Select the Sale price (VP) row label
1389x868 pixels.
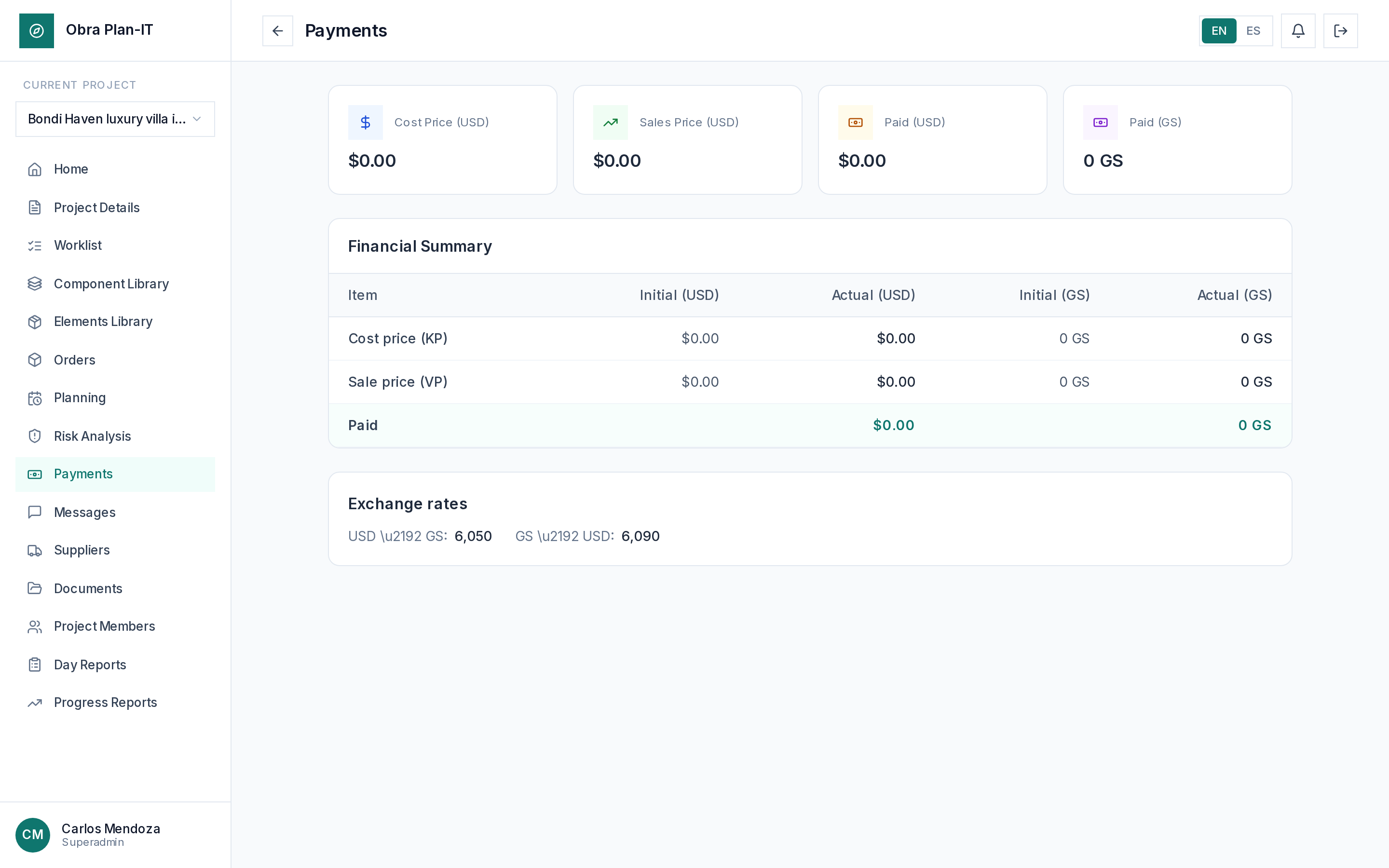pos(398,382)
